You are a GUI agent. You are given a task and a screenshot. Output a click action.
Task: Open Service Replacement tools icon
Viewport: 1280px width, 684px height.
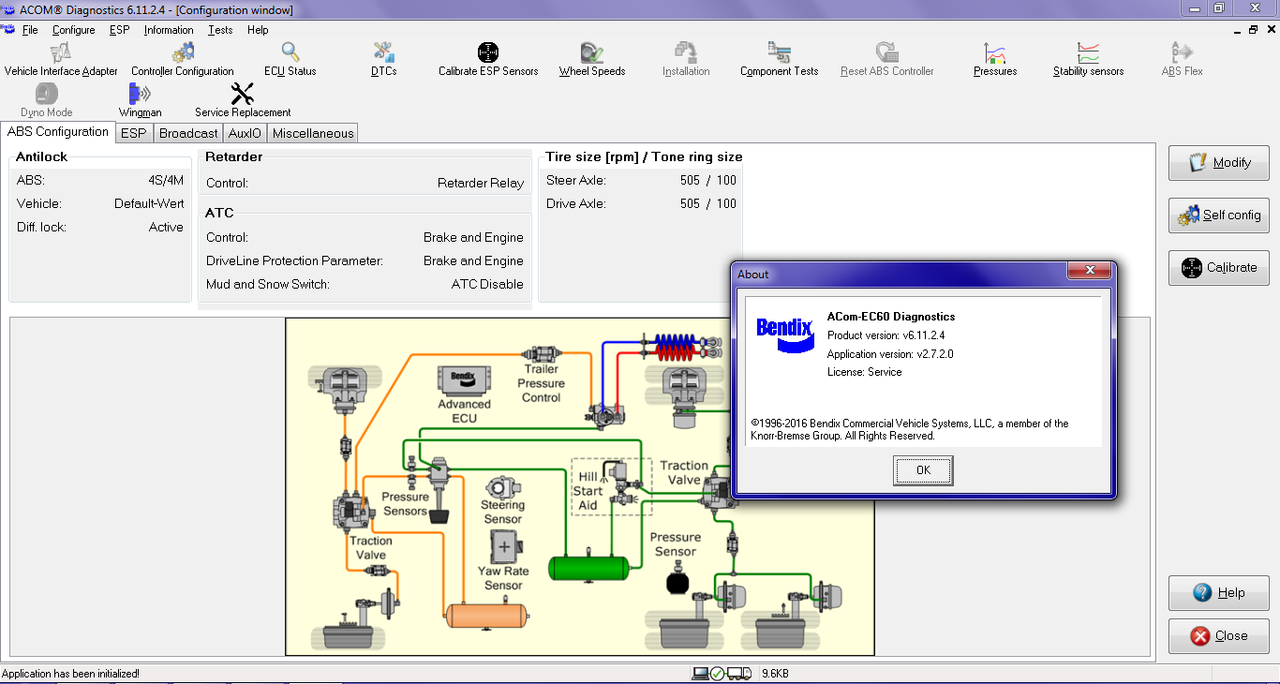(243, 93)
